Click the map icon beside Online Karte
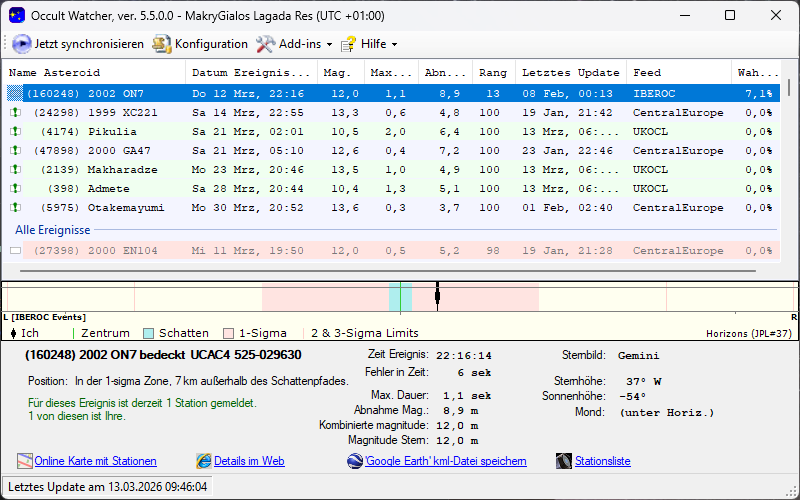The height and width of the screenshot is (500, 800). 25,461
